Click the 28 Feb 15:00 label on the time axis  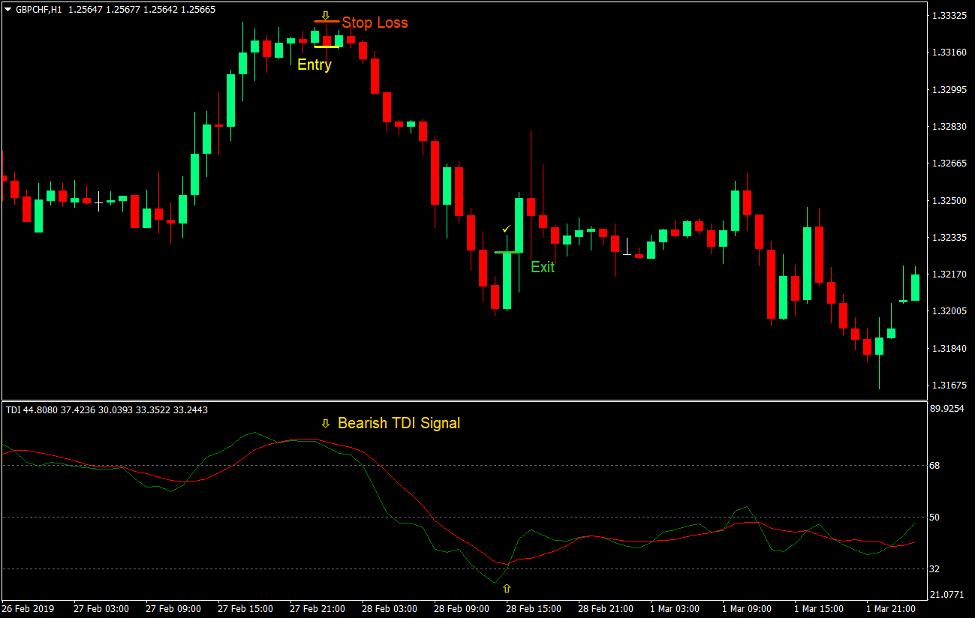[x=533, y=609]
